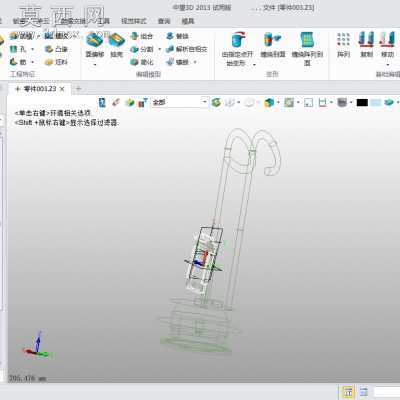Image resolution: width=400 pixels, height=400 pixels.
Task: Select the 筋 (Rib) feature tool
Action: (18, 62)
